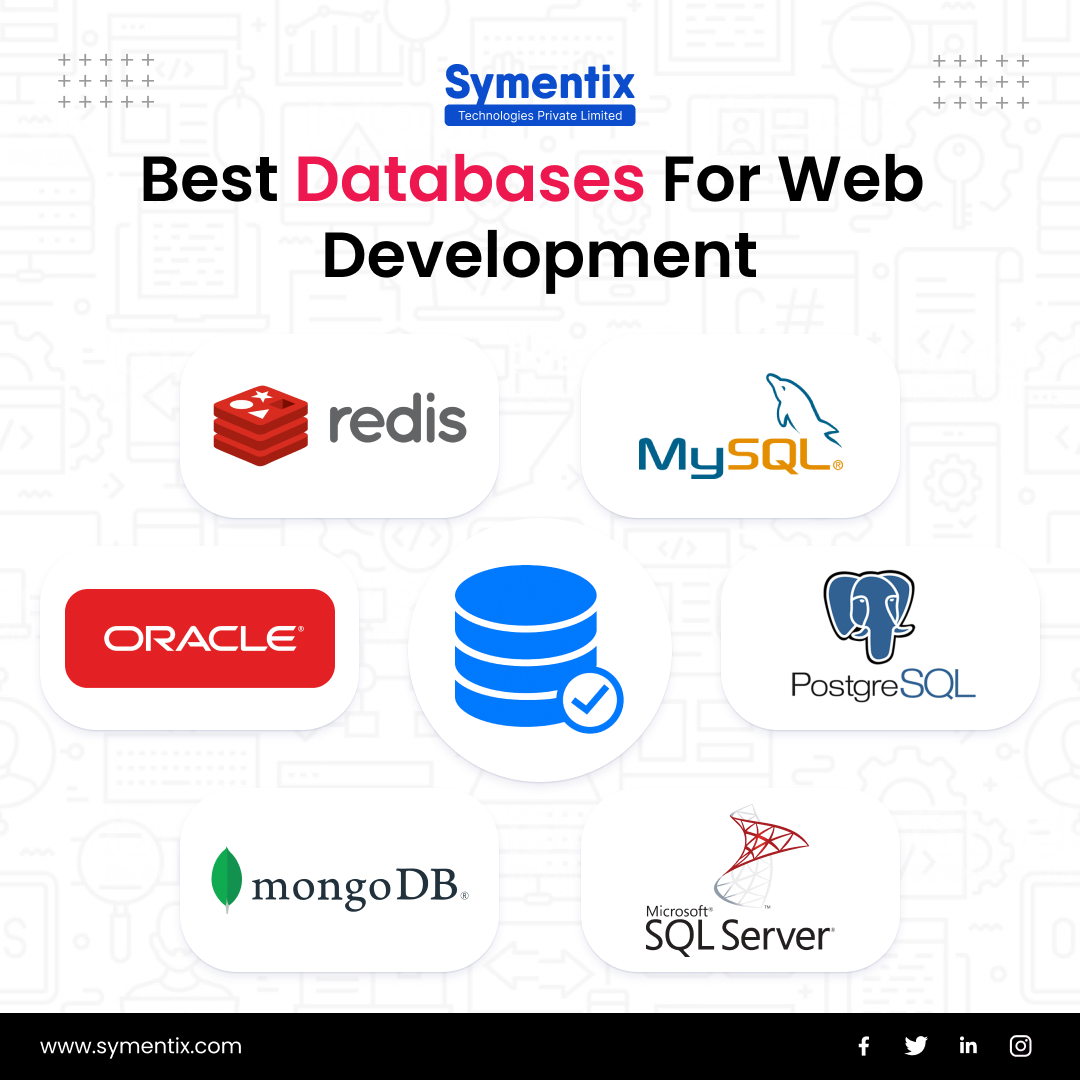Visit the www.symentix.com link
Image resolution: width=1080 pixels, height=1080 pixels.
click(x=141, y=1046)
